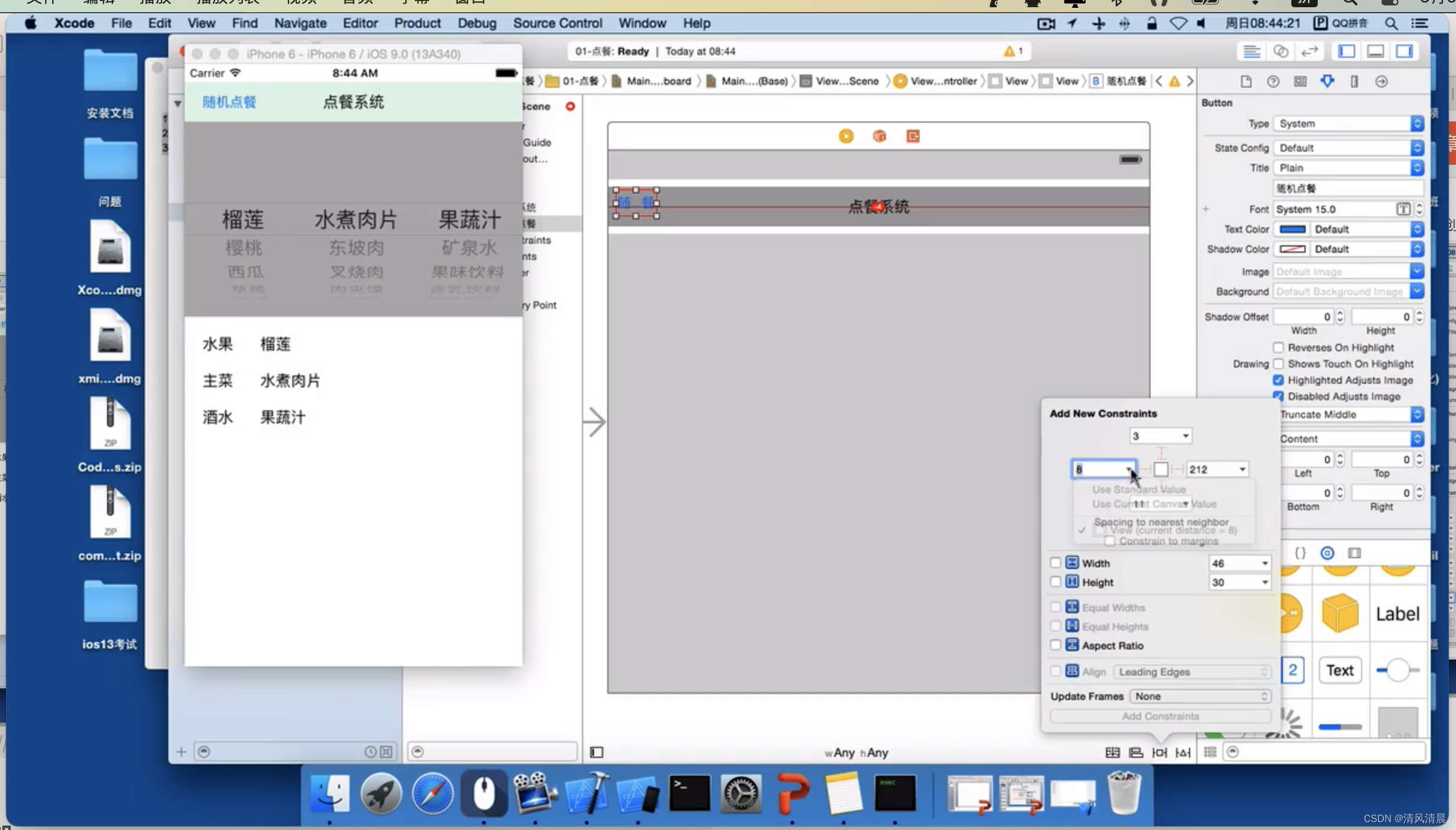Toggle the Utilities panel visibility
Screen dimensions: 1456x830
click(x=1404, y=51)
